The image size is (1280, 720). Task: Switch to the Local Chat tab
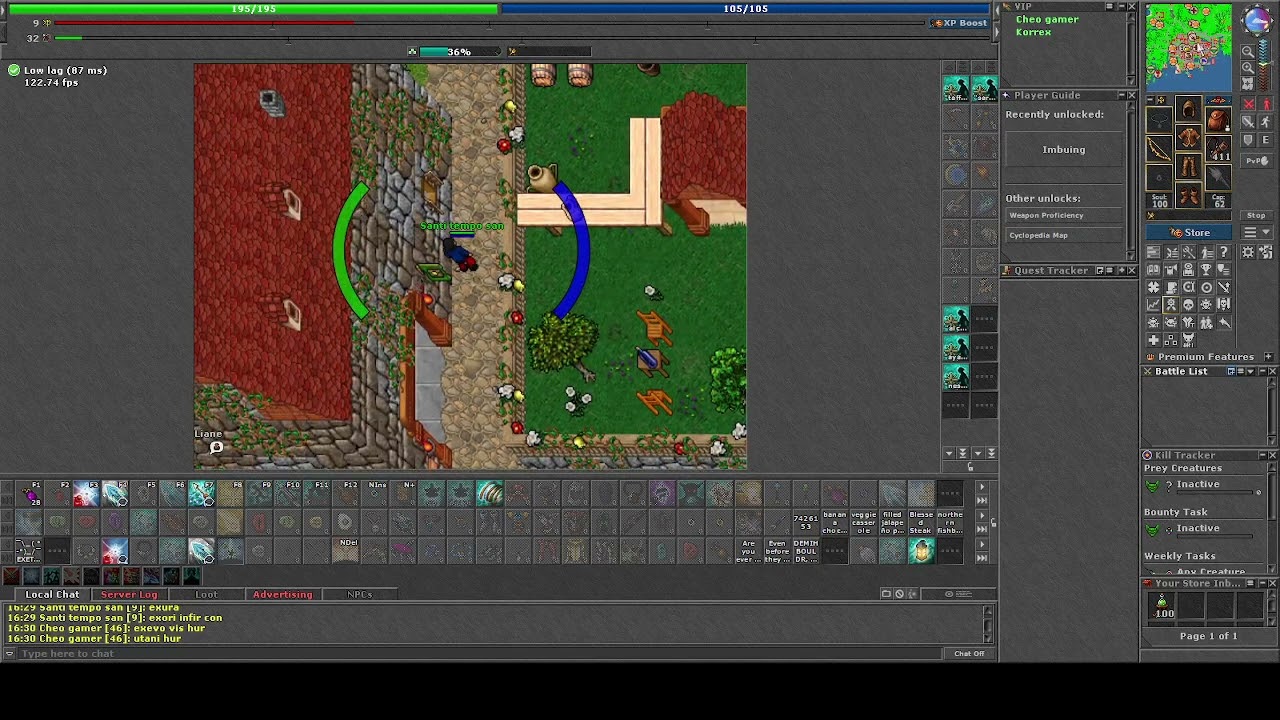[x=52, y=594]
